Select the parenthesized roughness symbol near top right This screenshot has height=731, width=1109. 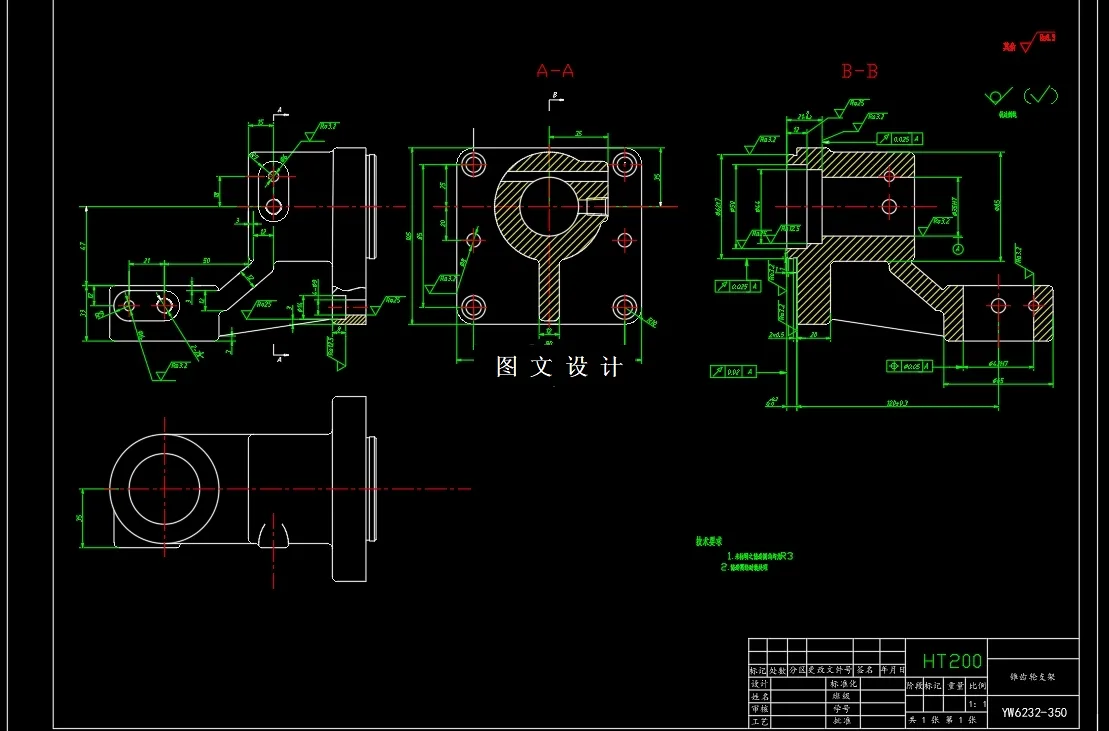[x=1040, y=93]
